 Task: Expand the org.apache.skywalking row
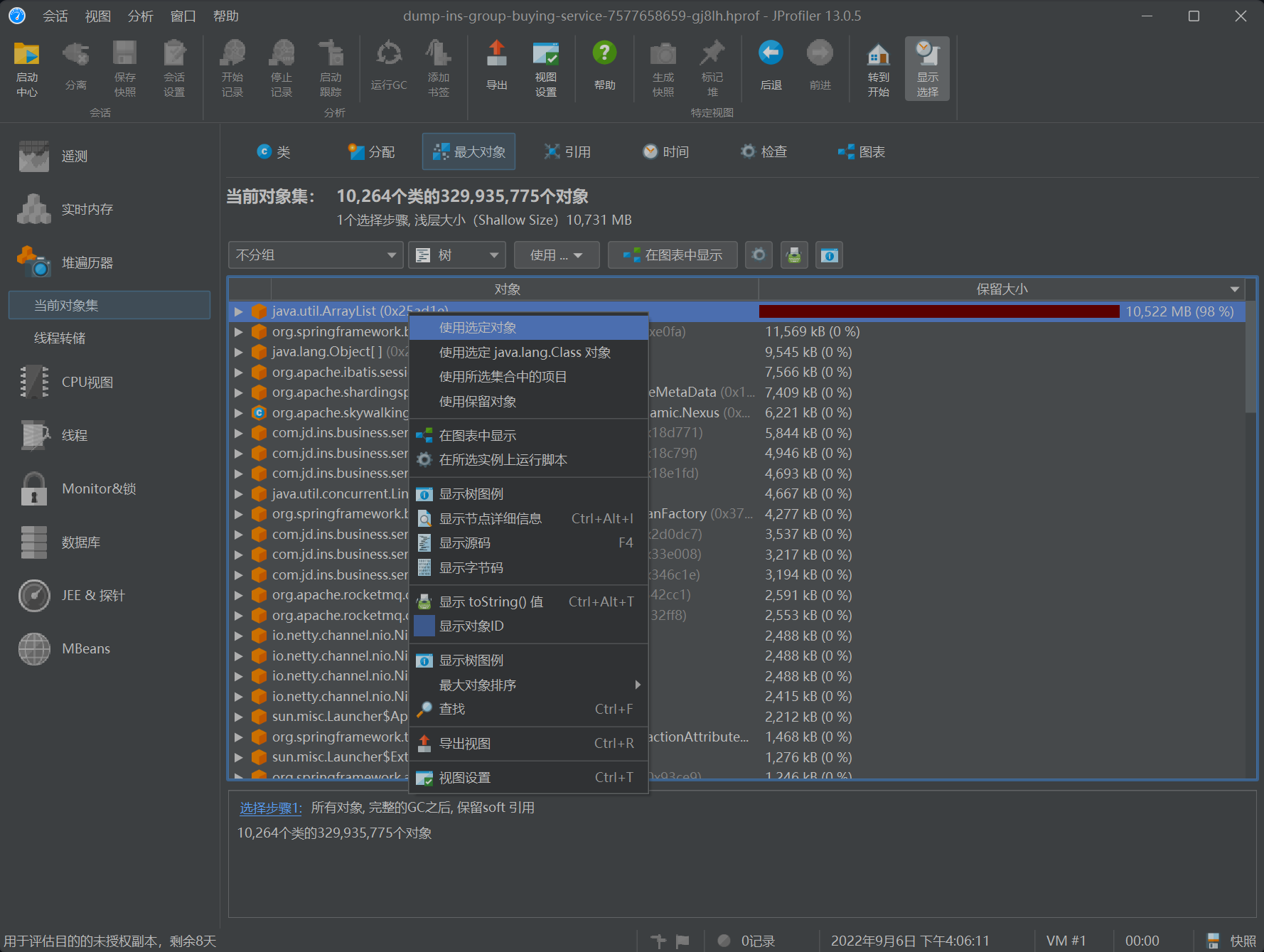(x=239, y=412)
